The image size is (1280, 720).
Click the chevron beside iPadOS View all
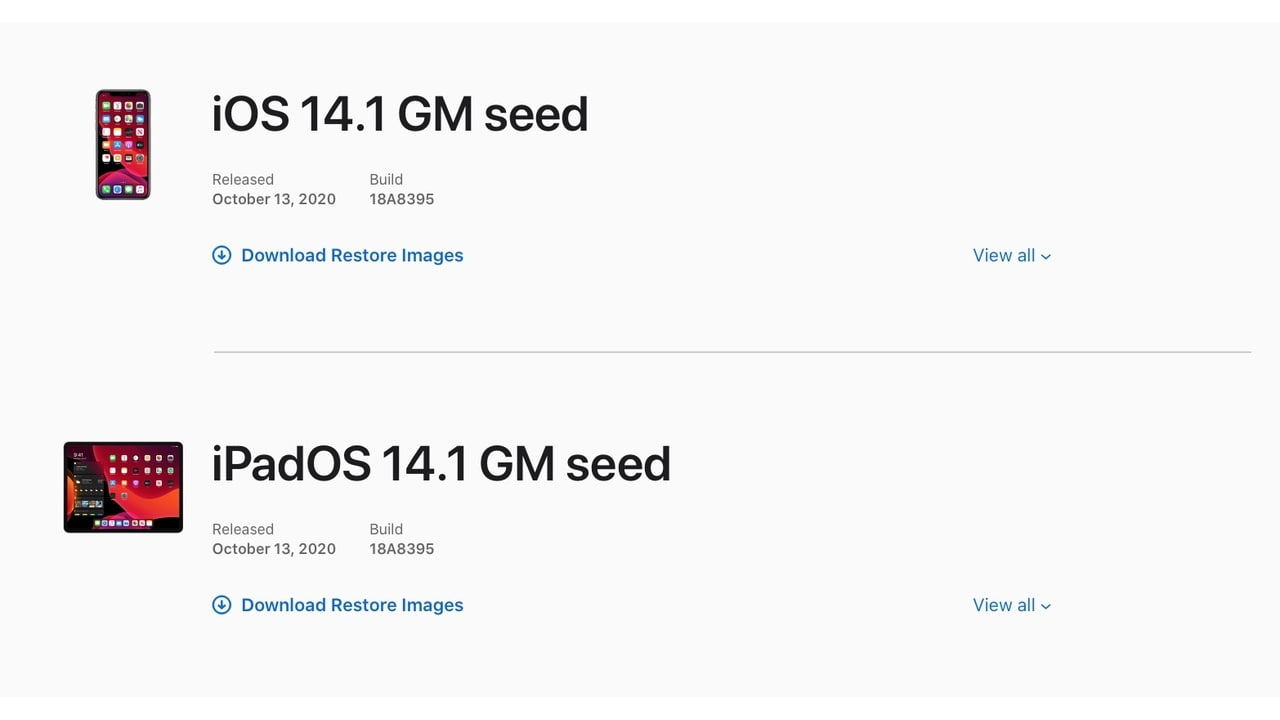1046,607
